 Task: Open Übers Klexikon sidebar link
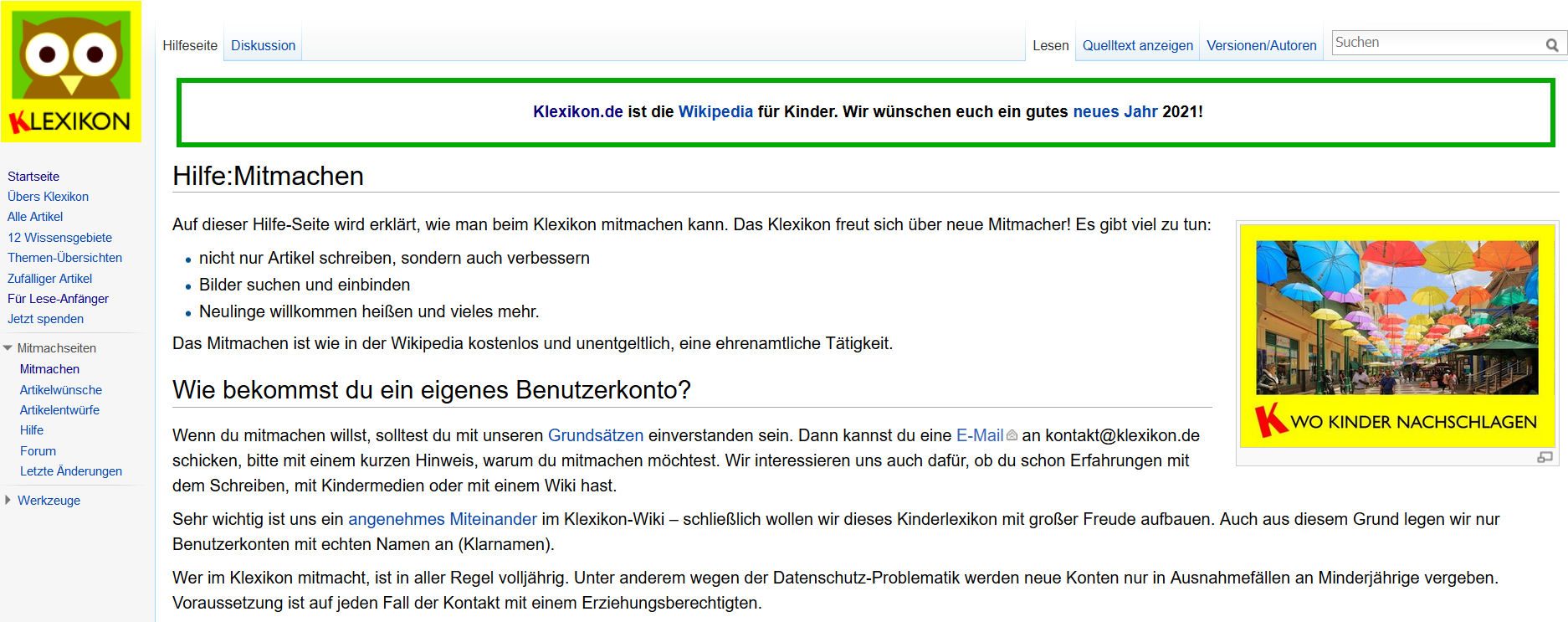[48, 197]
